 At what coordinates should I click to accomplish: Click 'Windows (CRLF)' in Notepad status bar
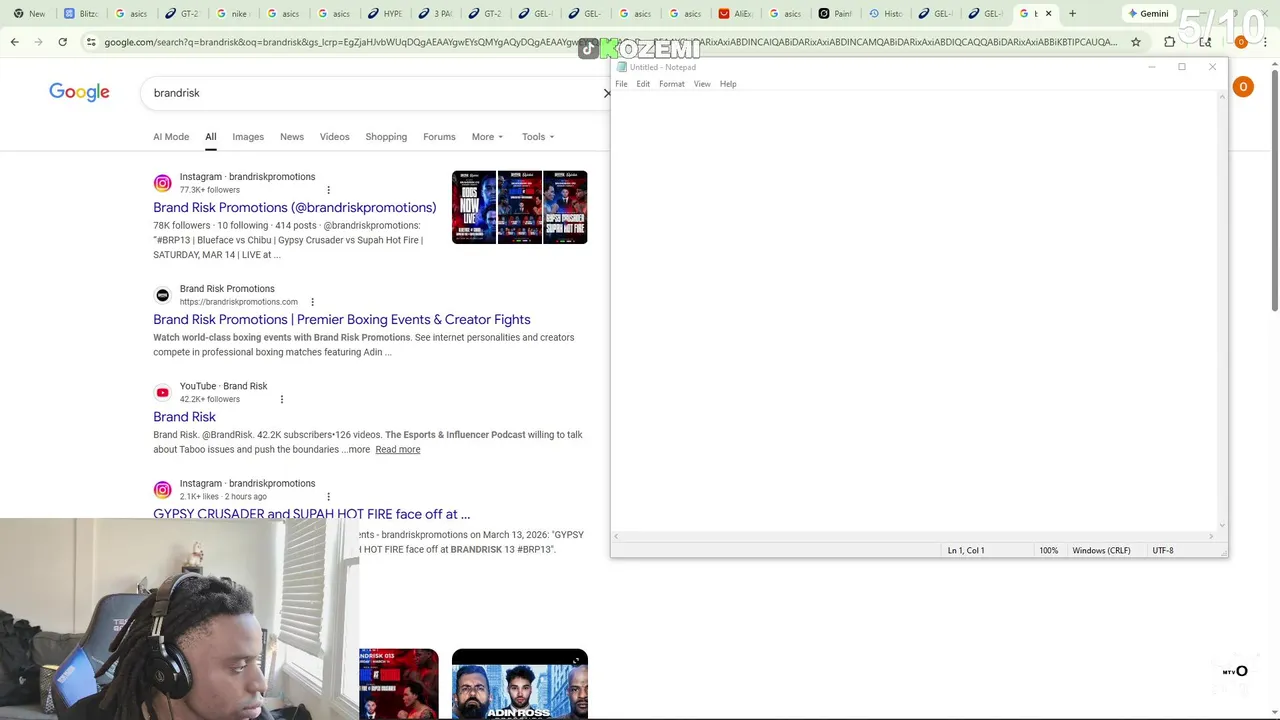1101,551
